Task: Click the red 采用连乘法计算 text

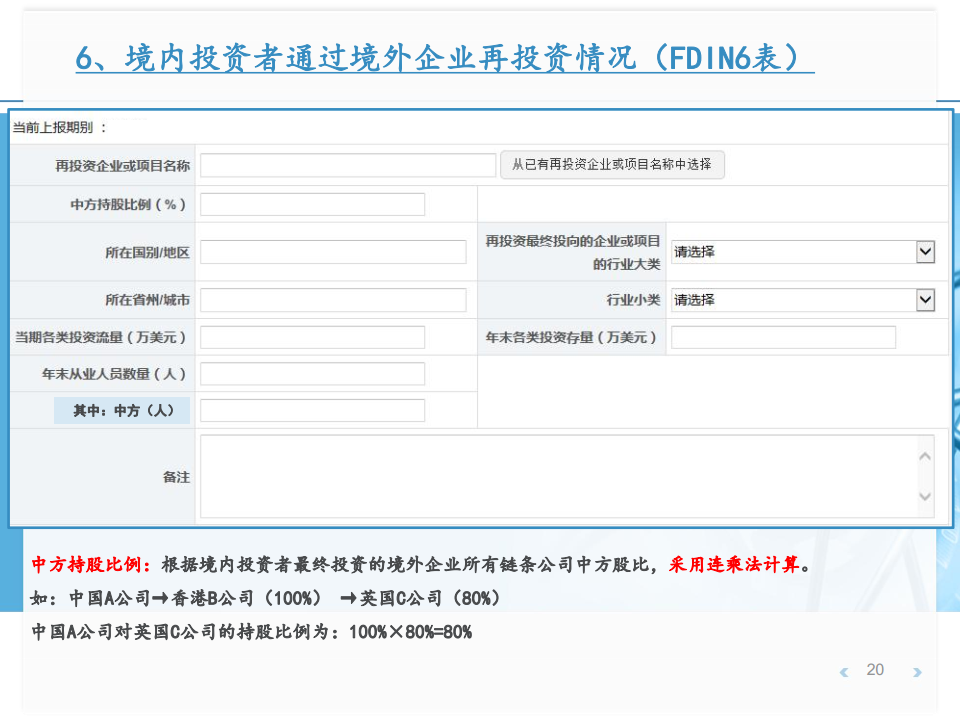Action: coord(735,565)
